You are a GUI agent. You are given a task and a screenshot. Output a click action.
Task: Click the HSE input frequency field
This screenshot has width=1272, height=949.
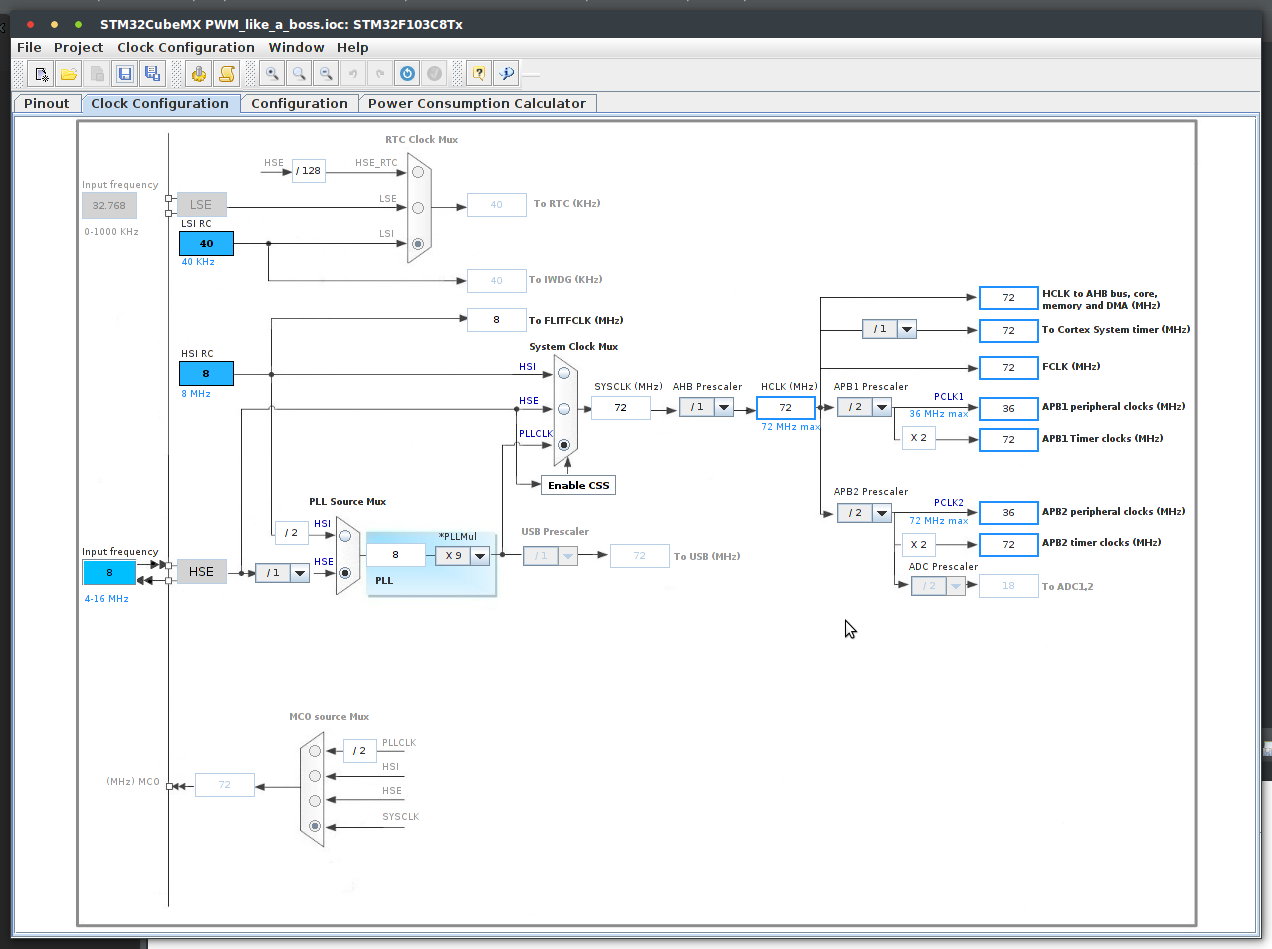109,573
